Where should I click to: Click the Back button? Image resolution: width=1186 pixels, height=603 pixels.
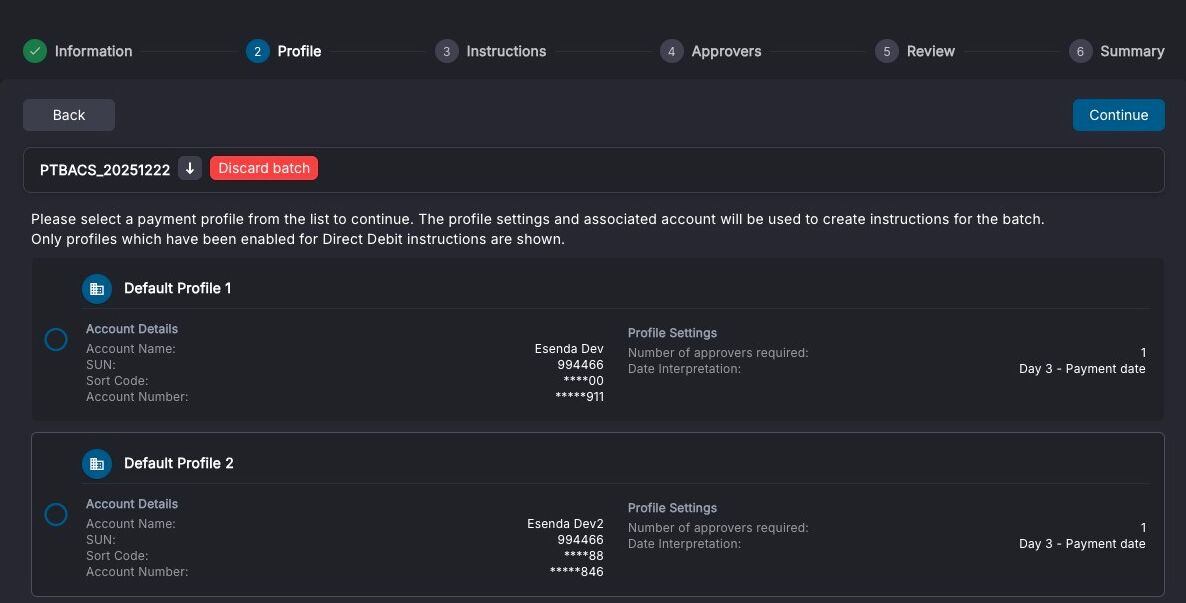tap(69, 115)
